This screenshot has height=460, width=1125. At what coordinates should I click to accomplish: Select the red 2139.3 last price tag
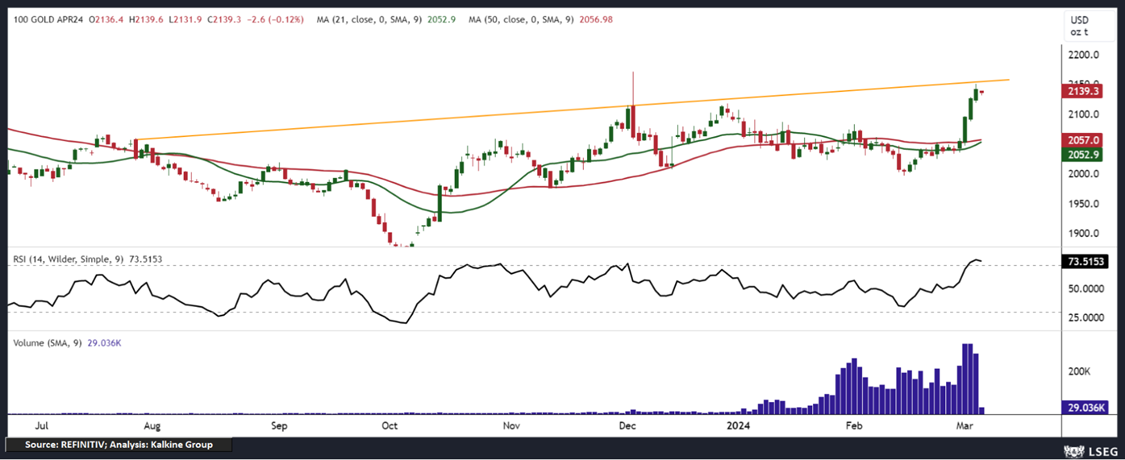pyautogui.click(x=1084, y=91)
